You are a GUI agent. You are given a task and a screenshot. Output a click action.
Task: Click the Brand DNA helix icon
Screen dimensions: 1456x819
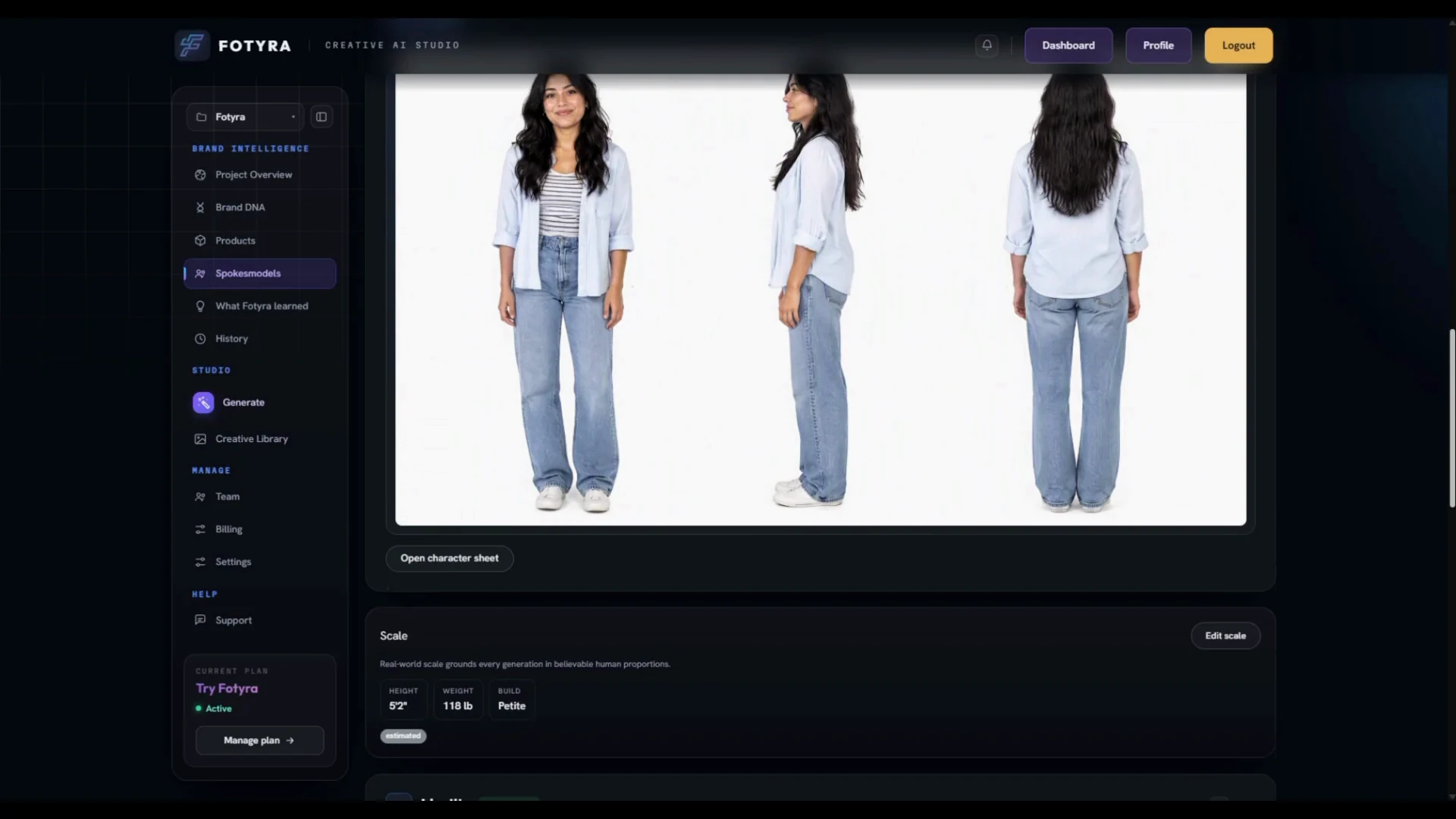coord(200,208)
